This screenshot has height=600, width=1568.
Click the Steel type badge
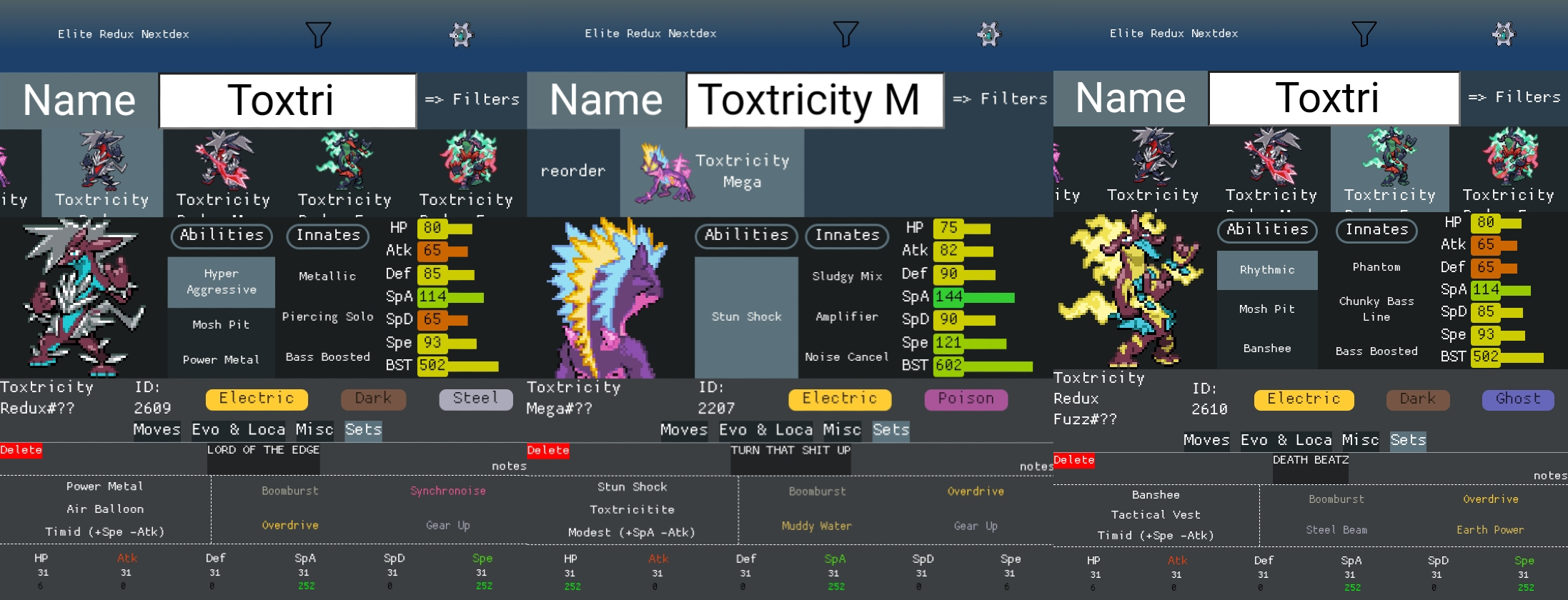click(x=476, y=399)
